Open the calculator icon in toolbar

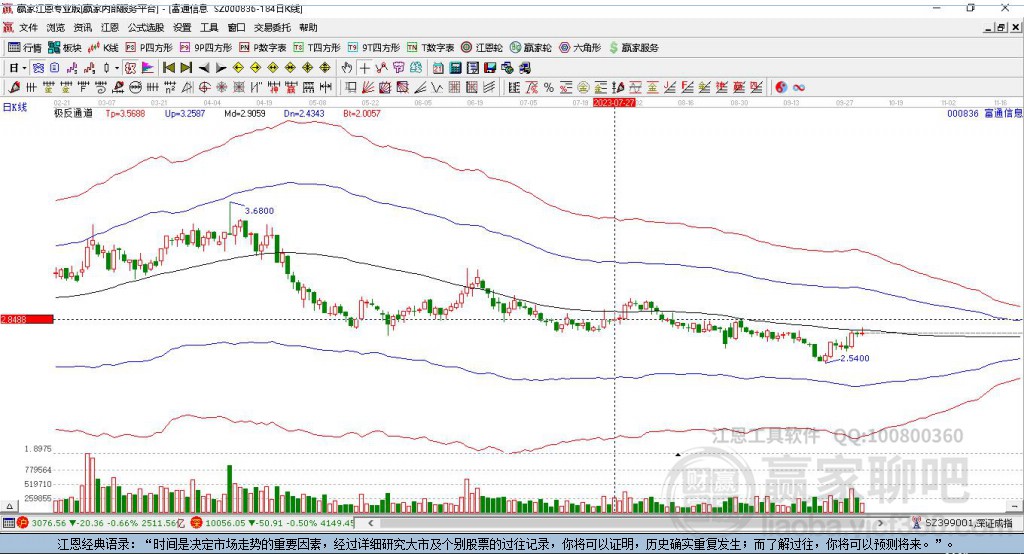click(455, 68)
